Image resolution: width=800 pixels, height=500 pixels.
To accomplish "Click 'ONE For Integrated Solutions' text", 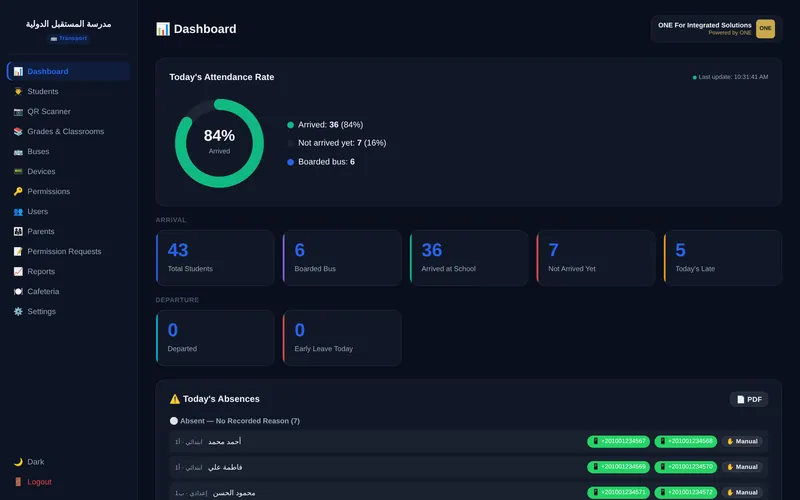I will pyautogui.click(x=705, y=25).
